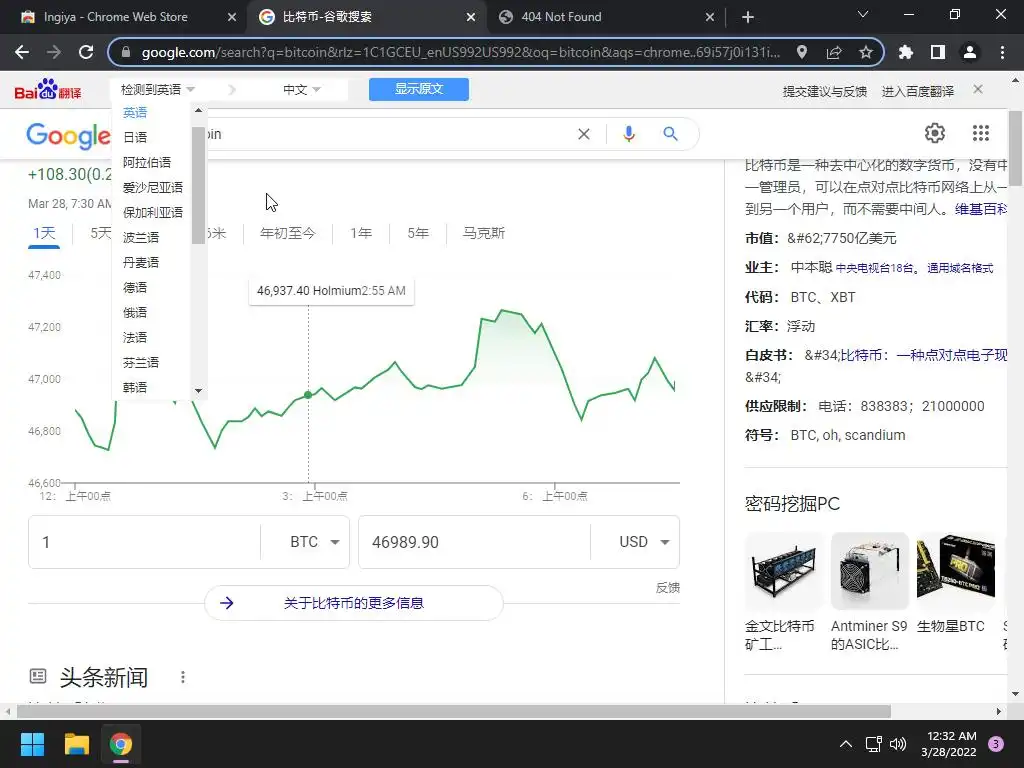Choose 俄语 from the language list
This screenshot has width=1024, height=768.
135,312
